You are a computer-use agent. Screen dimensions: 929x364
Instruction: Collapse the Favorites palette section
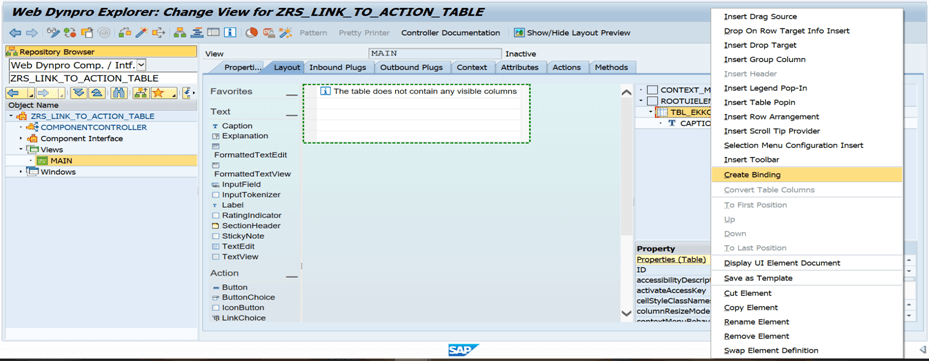[x=291, y=94]
